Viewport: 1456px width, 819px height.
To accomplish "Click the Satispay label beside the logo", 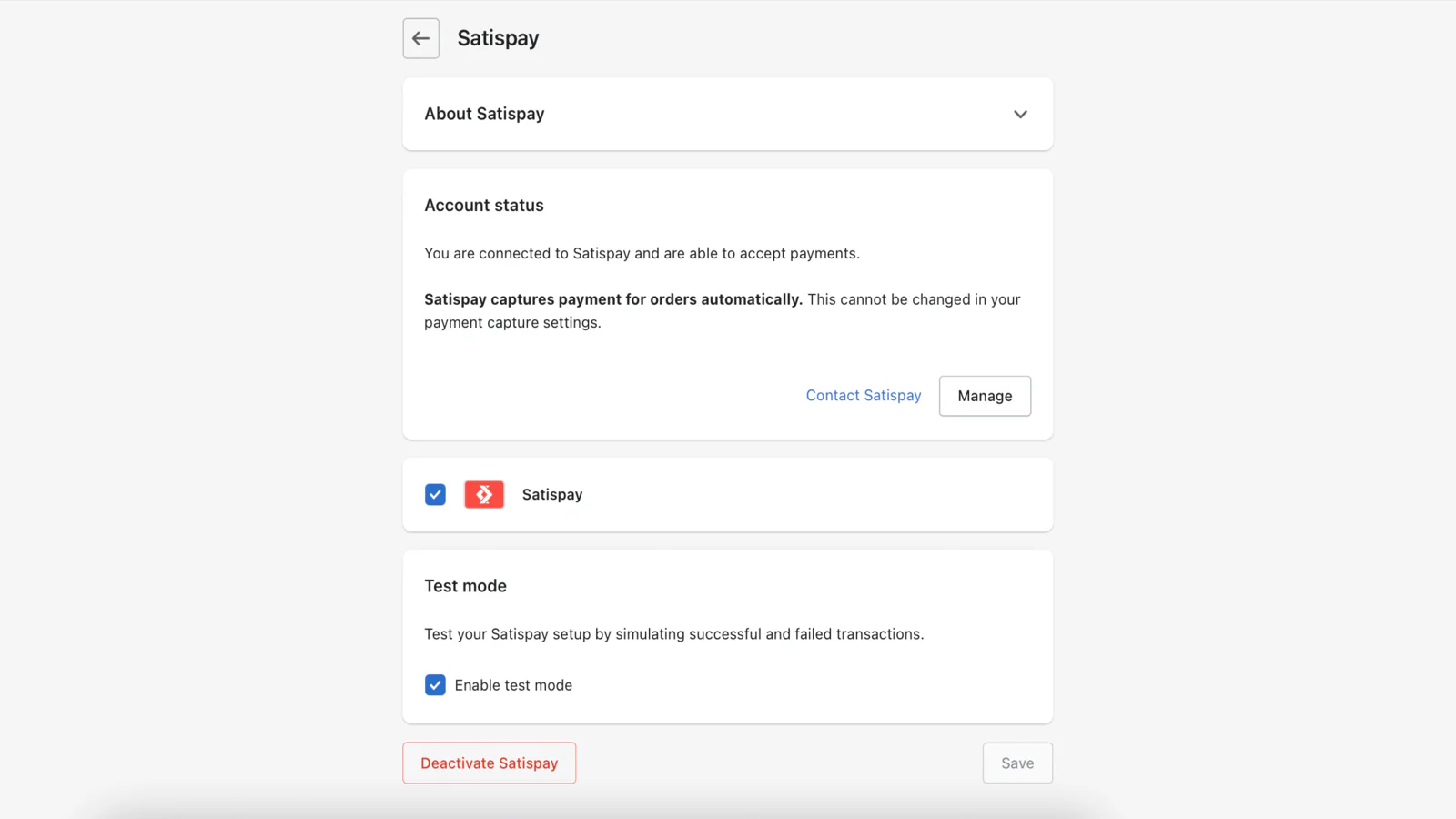I will 552,494.
